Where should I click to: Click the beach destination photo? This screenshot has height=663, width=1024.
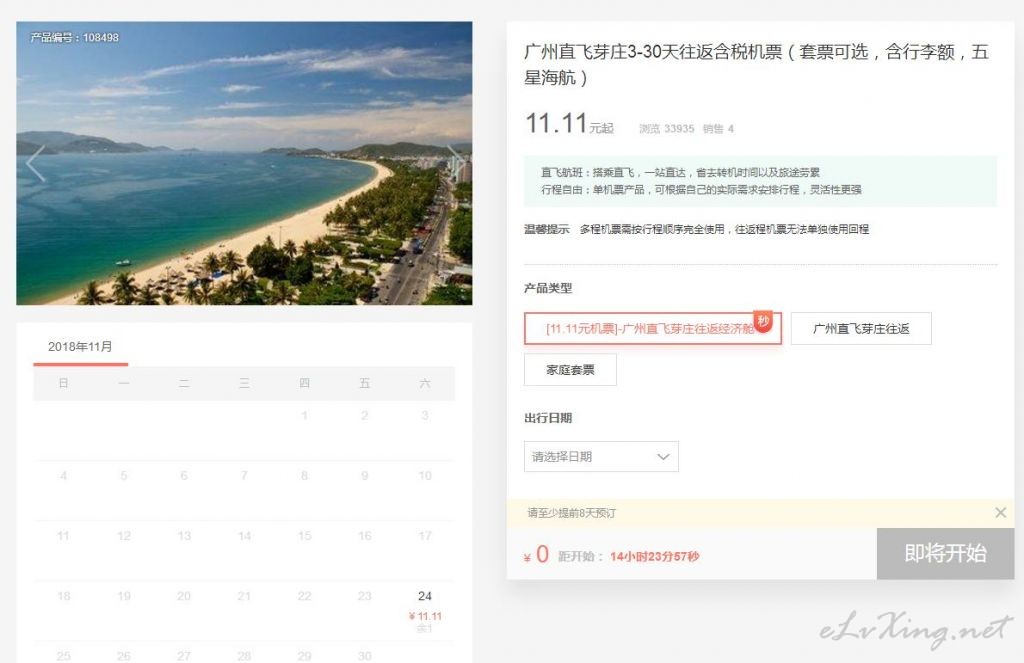(244, 163)
